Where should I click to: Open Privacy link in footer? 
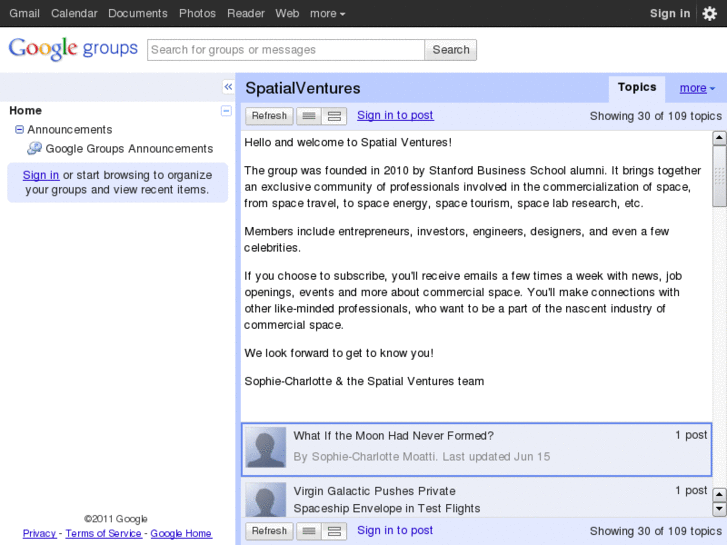[x=39, y=533]
